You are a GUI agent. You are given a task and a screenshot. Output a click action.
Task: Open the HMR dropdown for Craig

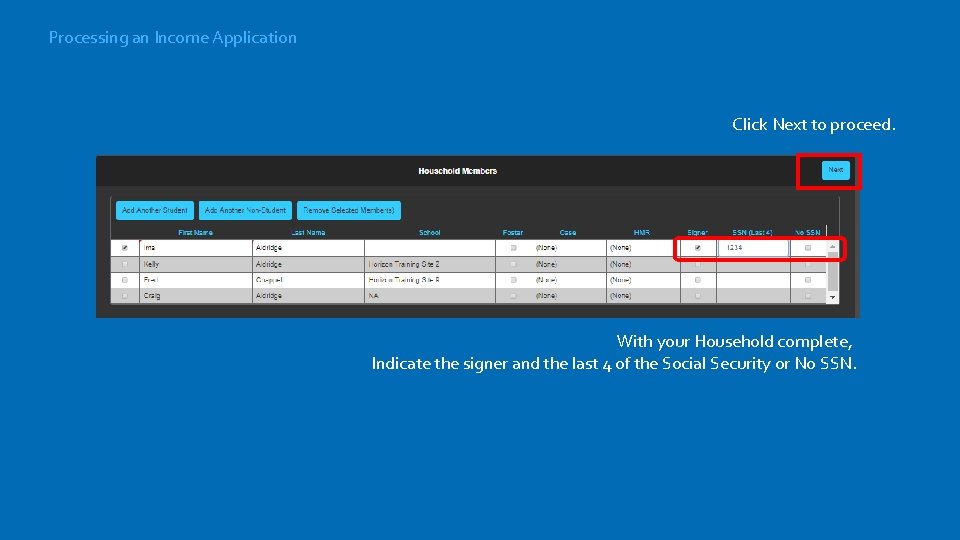pos(643,296)
